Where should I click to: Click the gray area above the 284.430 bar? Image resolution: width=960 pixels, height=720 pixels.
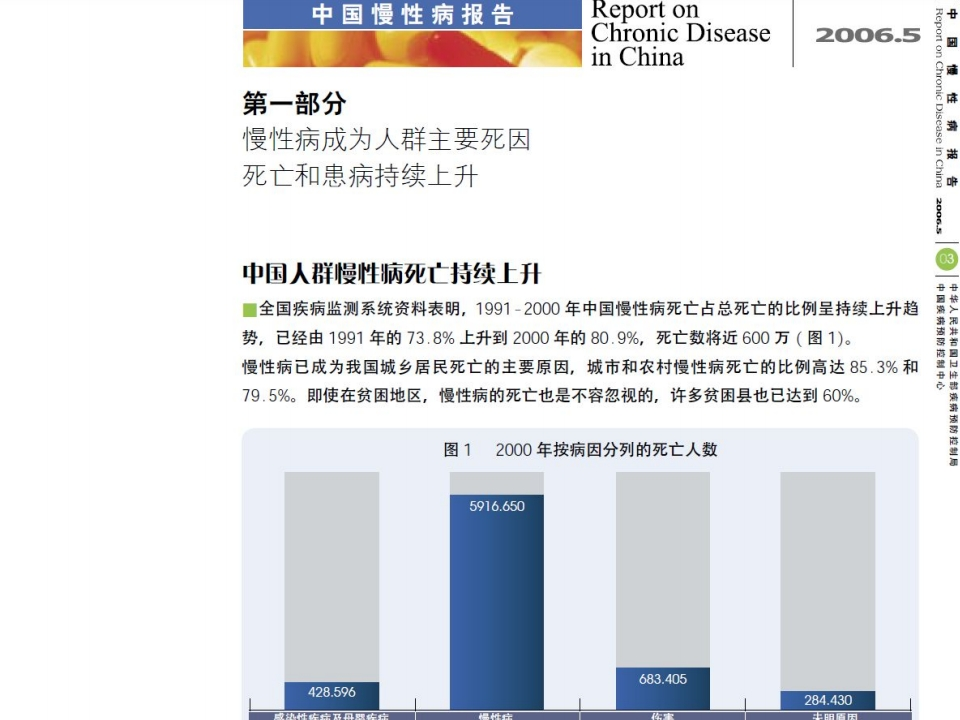[827, 580]
